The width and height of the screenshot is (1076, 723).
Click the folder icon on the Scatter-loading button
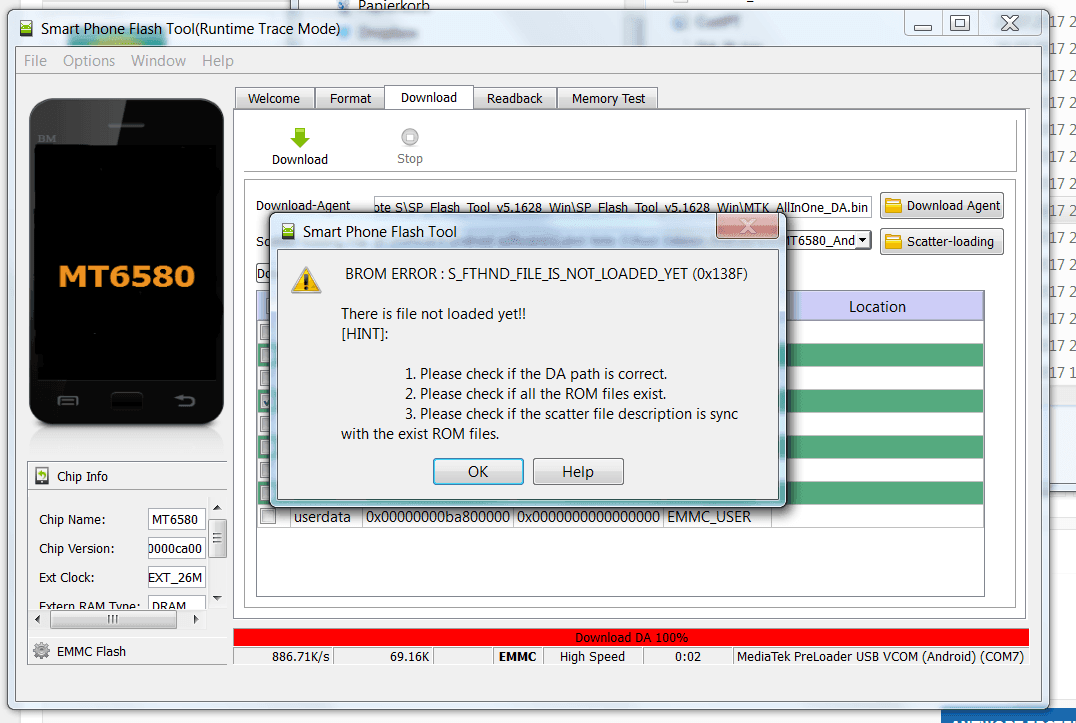[x=893, y=241]
